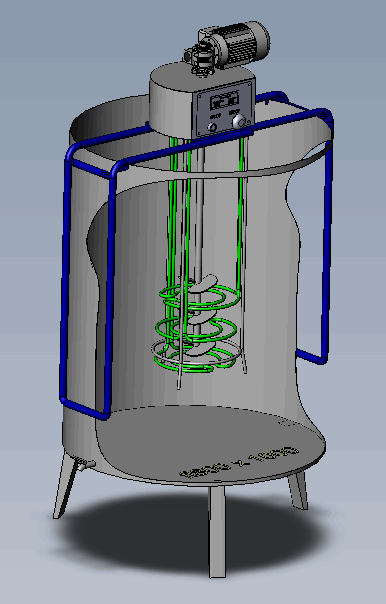Viewport: 386px width, 604px height.
Task: Select the yellow engraved text on bottom
Action: coord(240,462)
